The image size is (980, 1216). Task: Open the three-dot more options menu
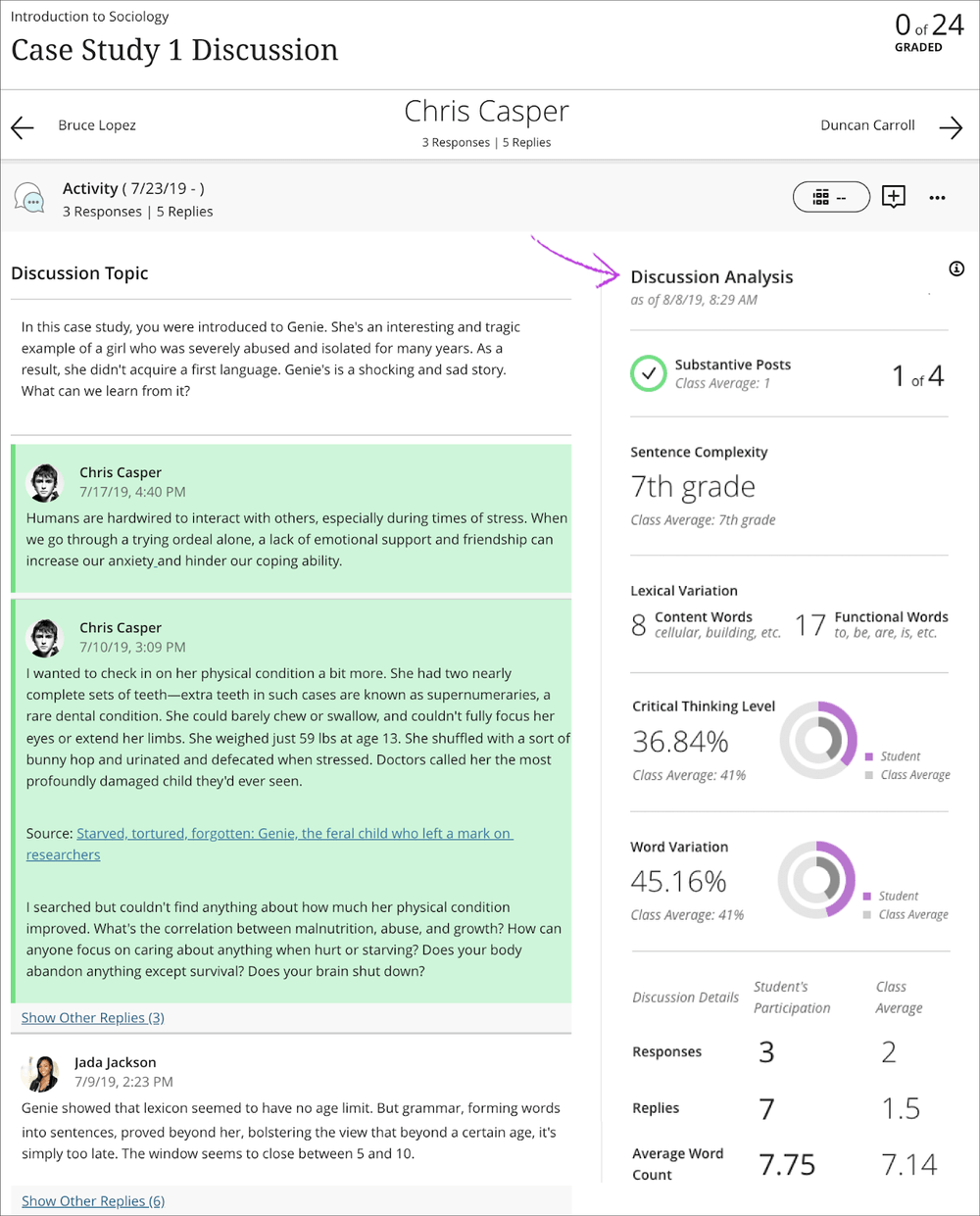coord(937,198)
